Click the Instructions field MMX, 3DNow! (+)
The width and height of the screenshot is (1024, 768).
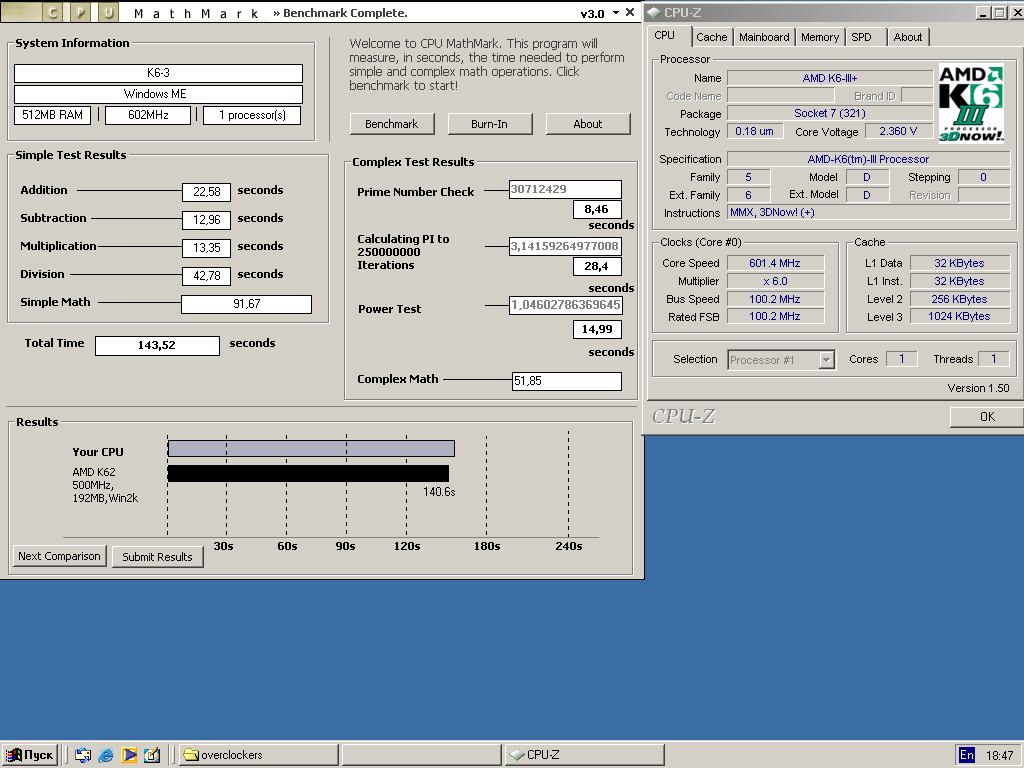[869, 213]
